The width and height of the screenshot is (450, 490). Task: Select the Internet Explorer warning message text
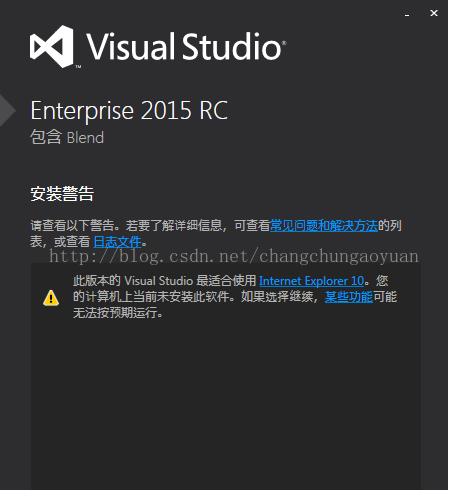[235, 297]
